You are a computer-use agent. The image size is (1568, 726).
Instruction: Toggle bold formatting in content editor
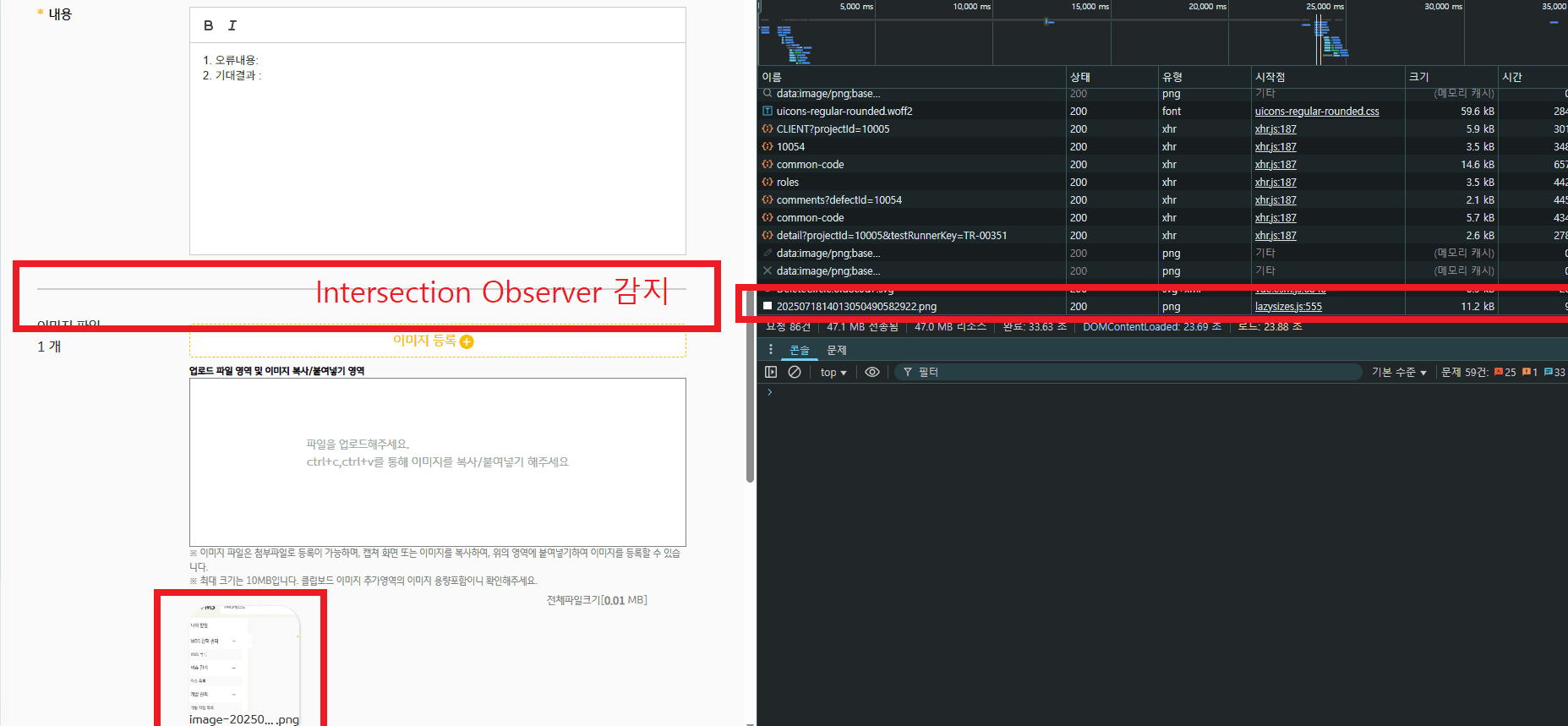[208, 25]
